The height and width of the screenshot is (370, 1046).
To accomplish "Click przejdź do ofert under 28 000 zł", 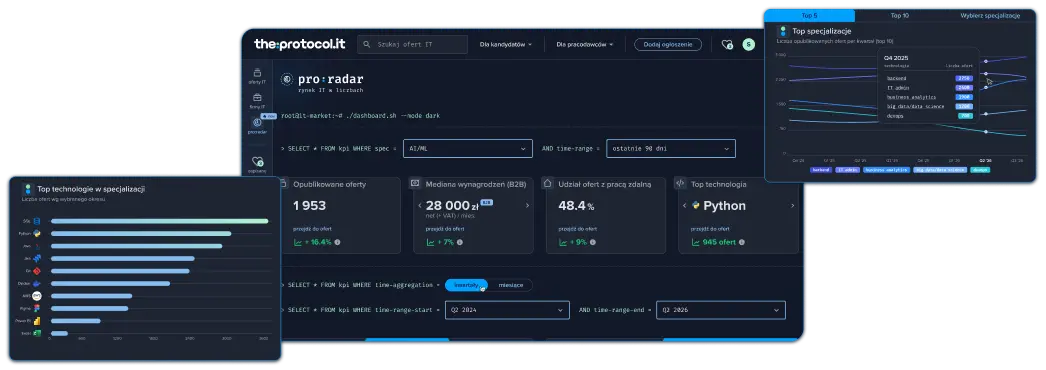I will pos(444,228).
